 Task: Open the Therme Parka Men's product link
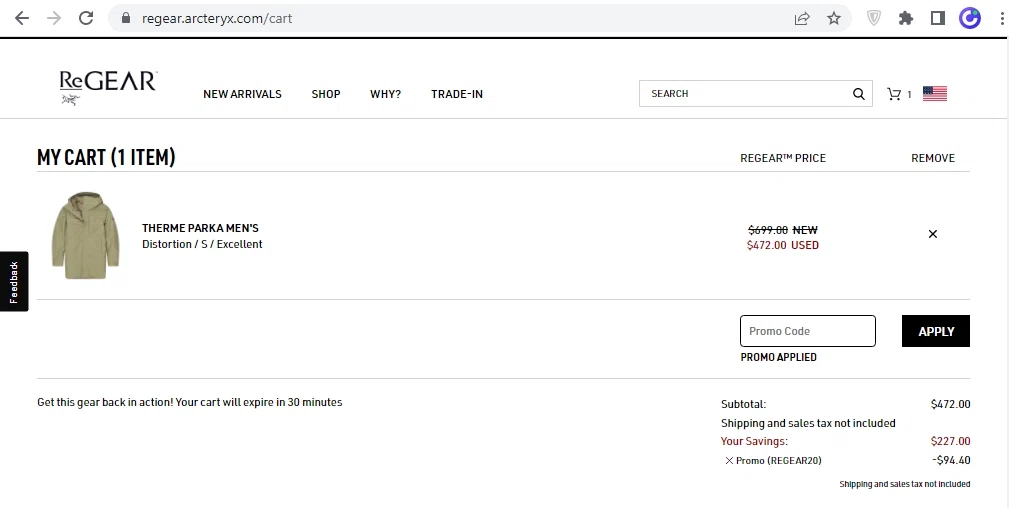click(x=200, y=228)
